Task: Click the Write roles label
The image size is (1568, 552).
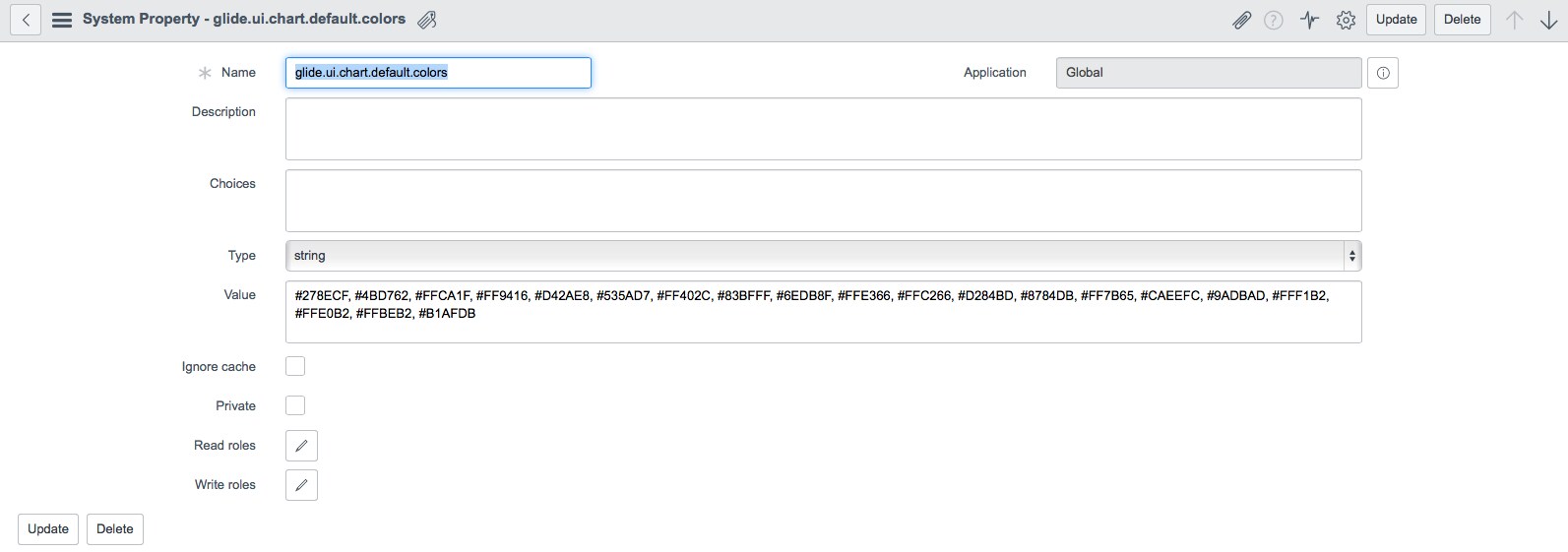Action: point(225,485)
